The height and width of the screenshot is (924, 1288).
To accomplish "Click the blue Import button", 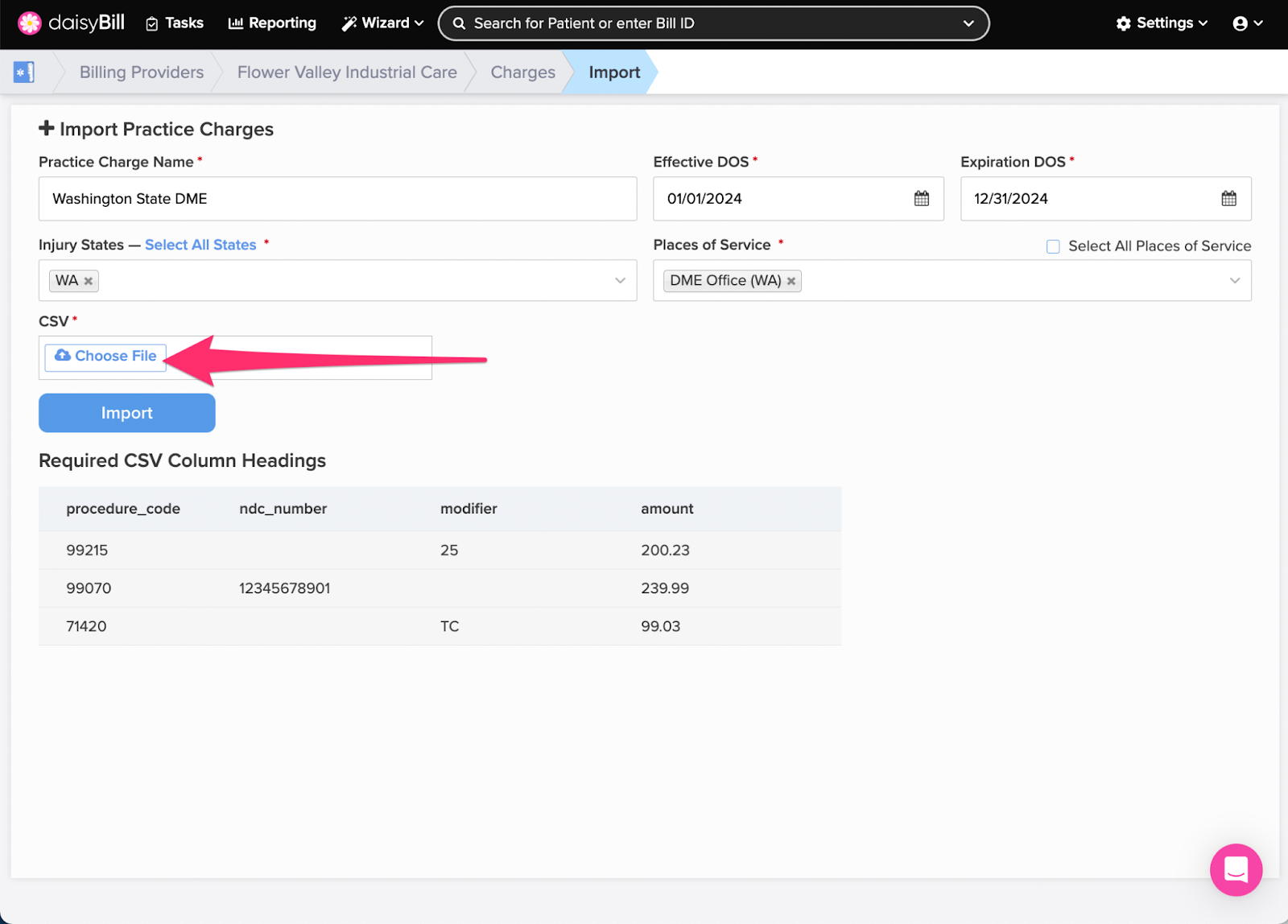I will pos(127,413).
